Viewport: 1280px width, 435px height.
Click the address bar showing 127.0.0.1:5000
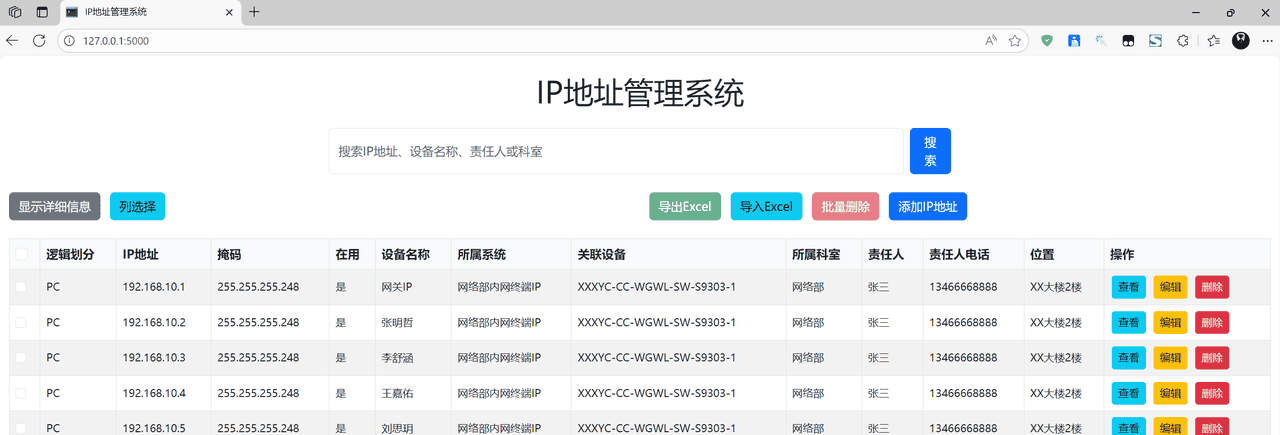(x=540, y=41)
